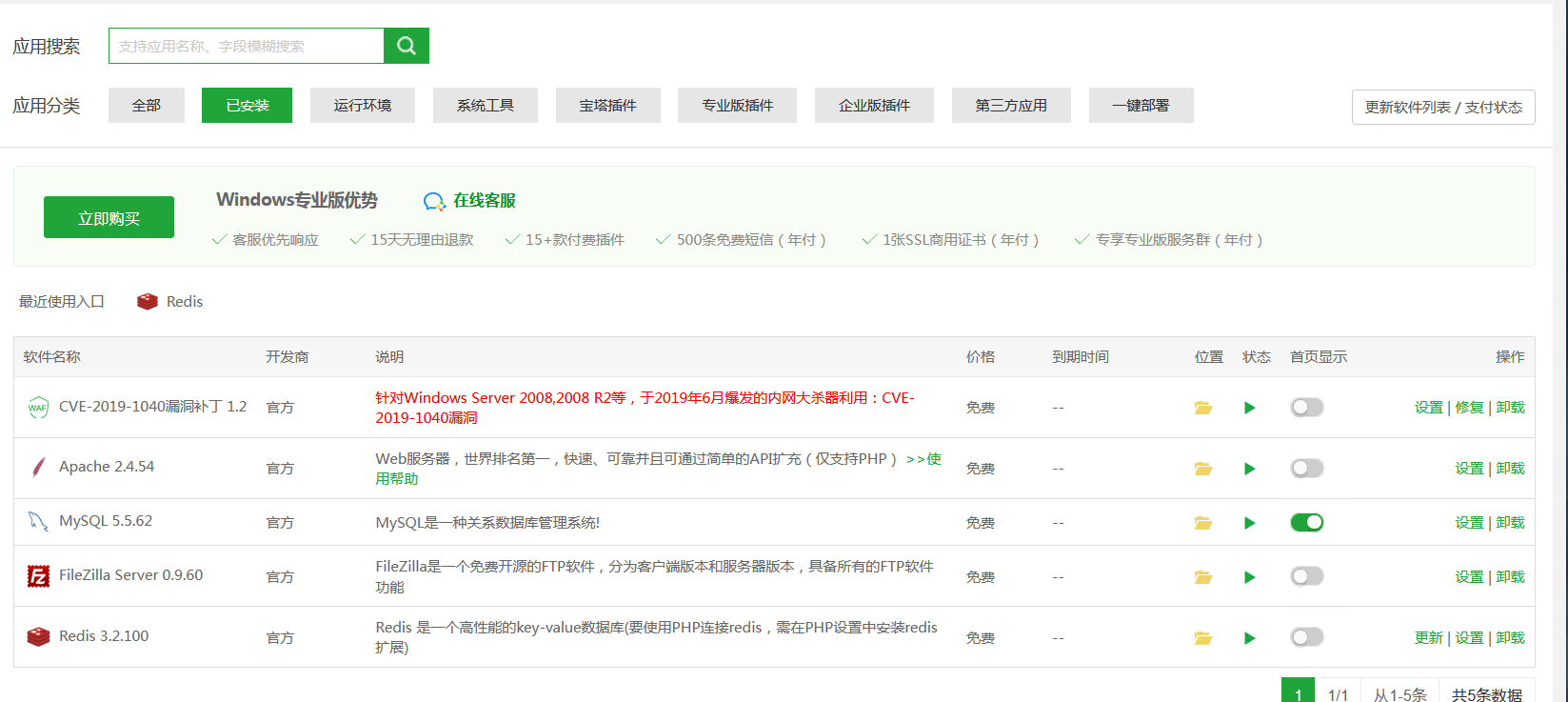Switch to 企业版插件 category
This screenshot has height=702, width=1568.
(x=874, y=105)
